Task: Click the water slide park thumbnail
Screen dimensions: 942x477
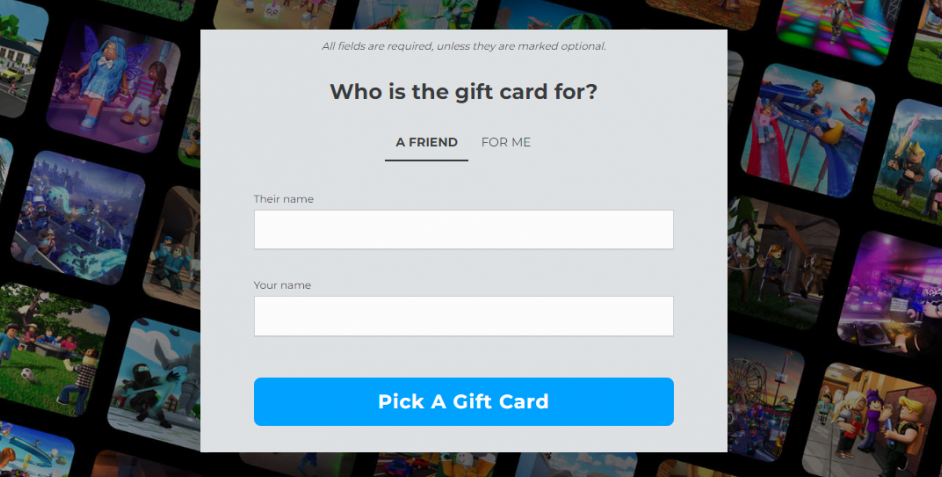Action: pos(807,130)
